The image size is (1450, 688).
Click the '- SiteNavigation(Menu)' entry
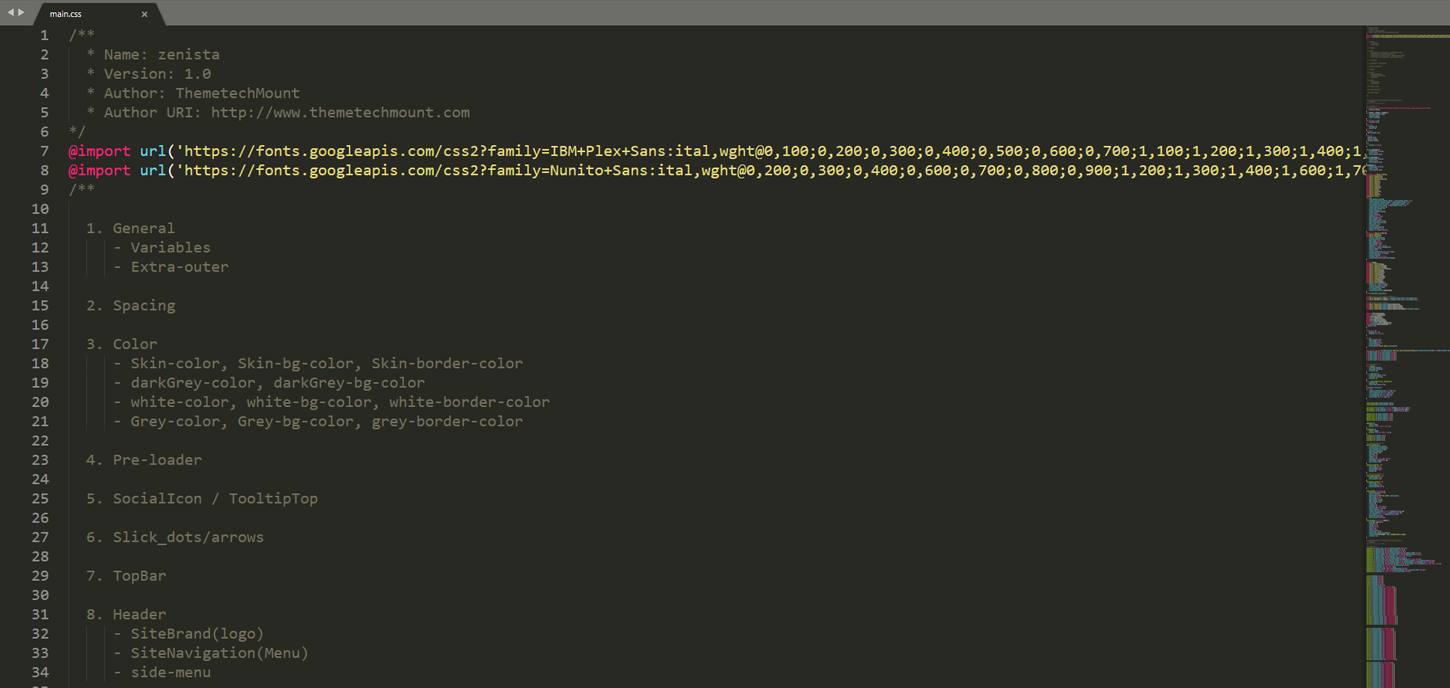coord(211,653)
